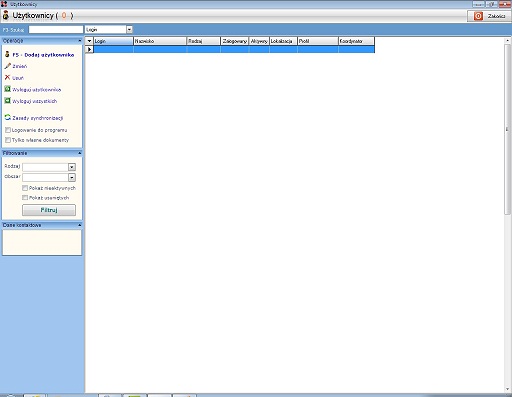Click the red Usuń cross icon

7,77
